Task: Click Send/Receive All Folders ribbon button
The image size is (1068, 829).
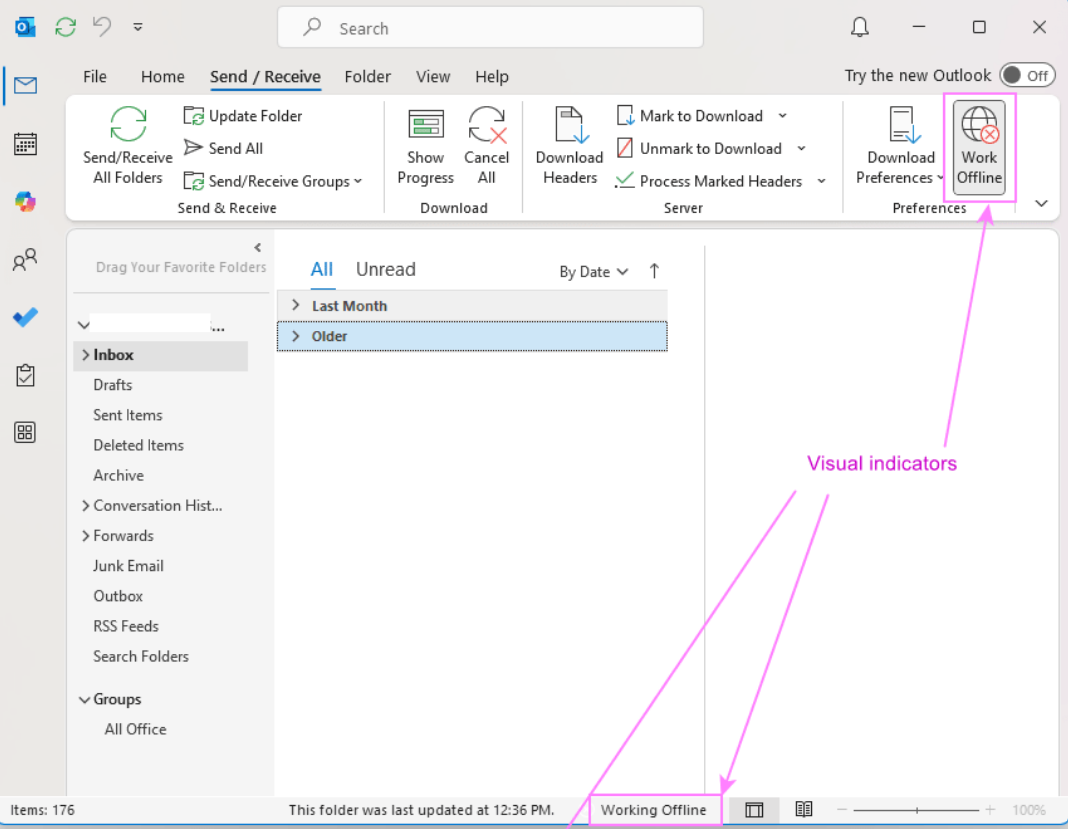Action: point(127,146)
